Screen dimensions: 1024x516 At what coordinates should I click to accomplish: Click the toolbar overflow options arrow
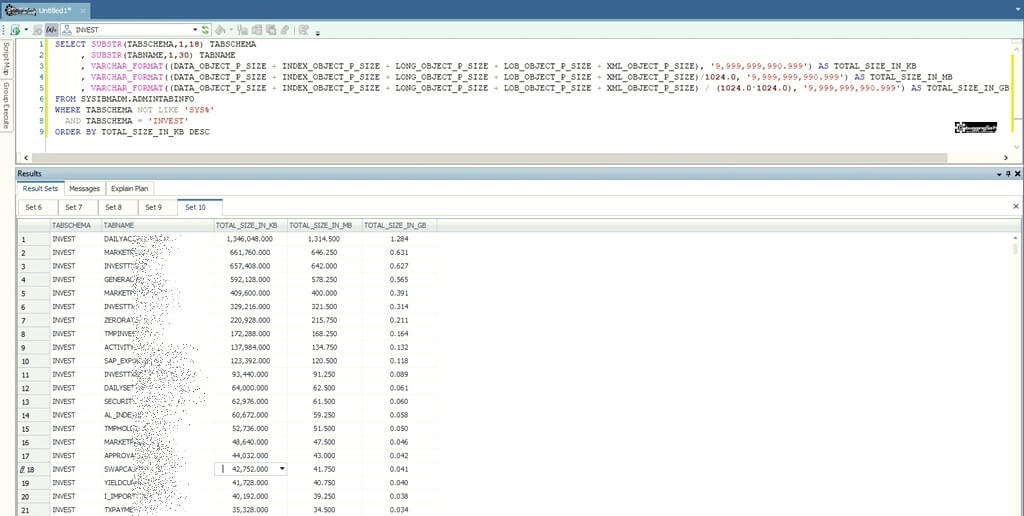[317, 32]
